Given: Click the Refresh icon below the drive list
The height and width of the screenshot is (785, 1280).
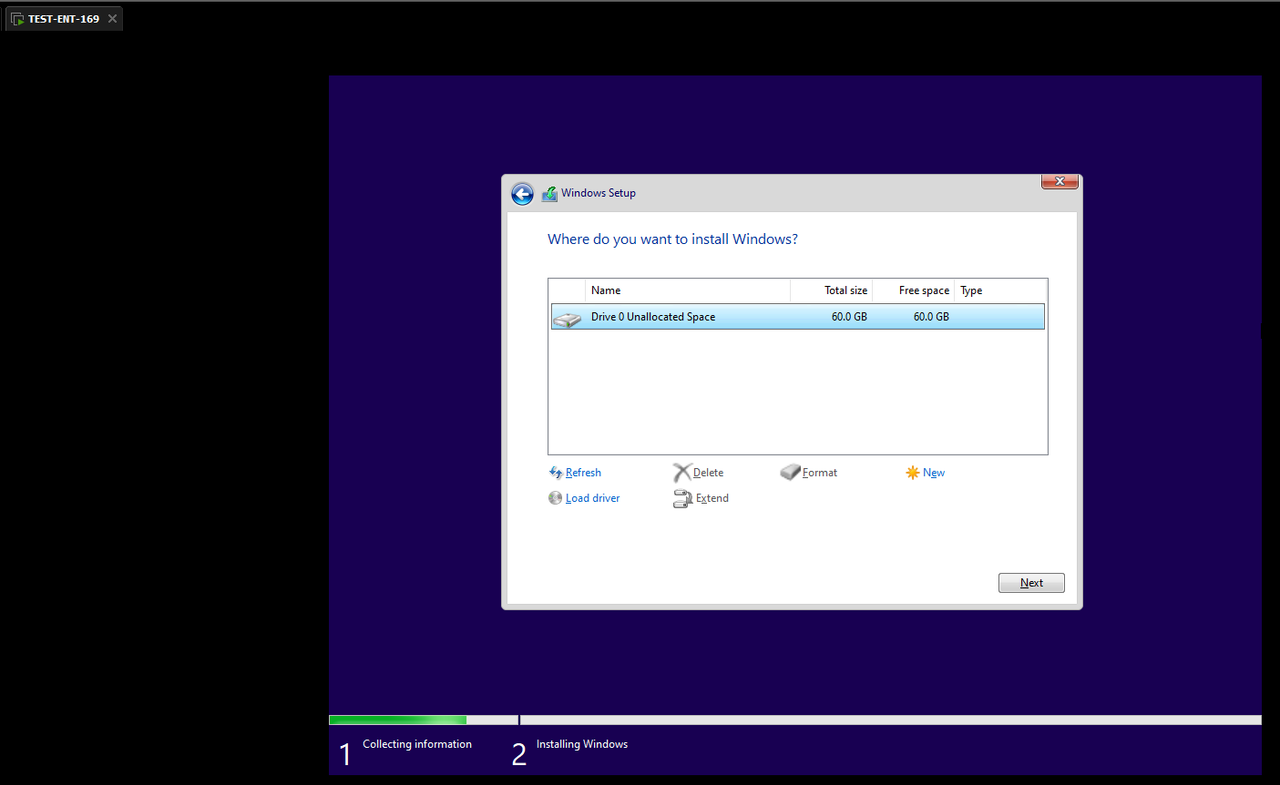Looking at the screenshot, I should (x=556, y=472).
